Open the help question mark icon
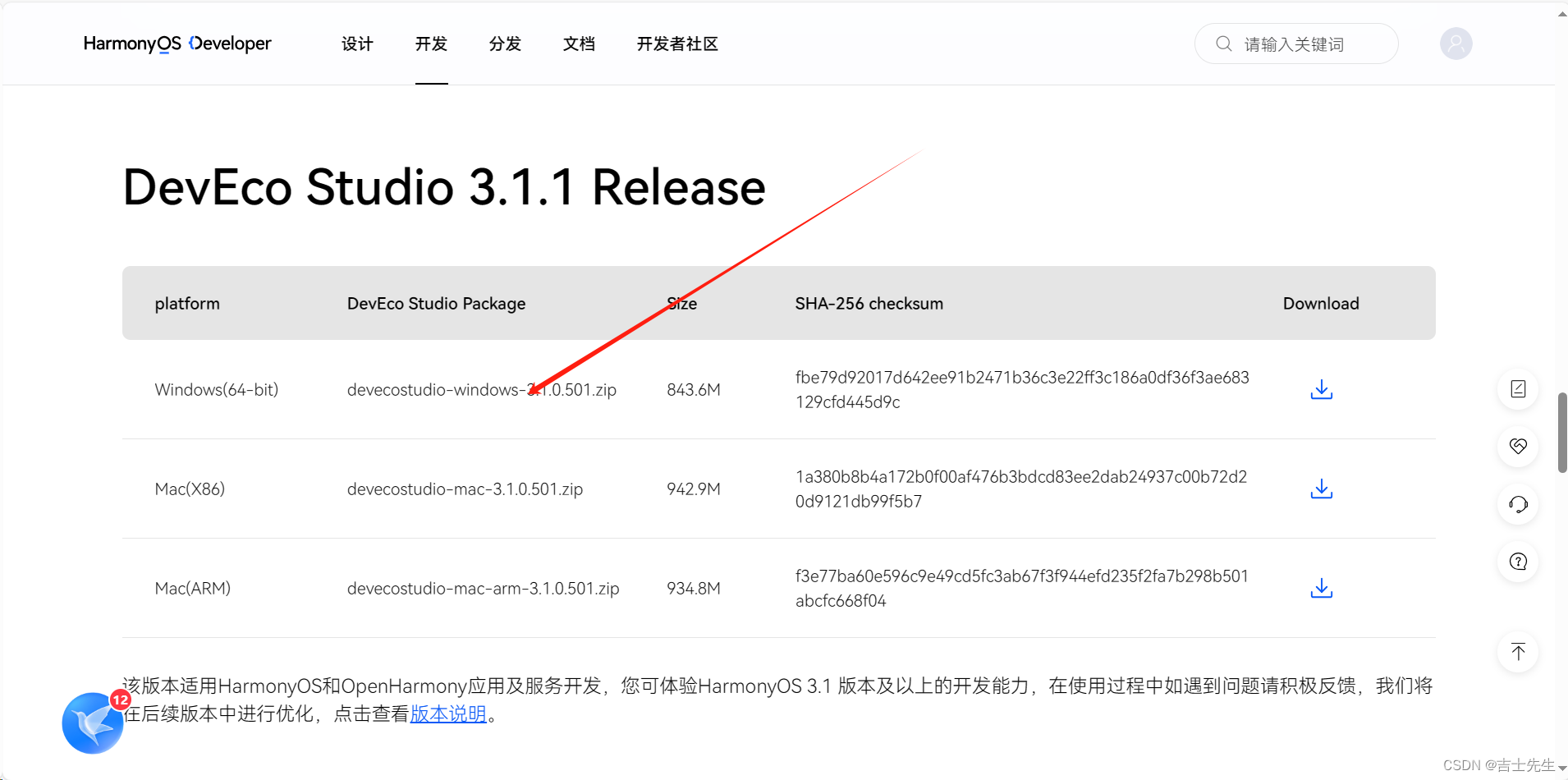Screen dimensions: 1568x780 1518,562
